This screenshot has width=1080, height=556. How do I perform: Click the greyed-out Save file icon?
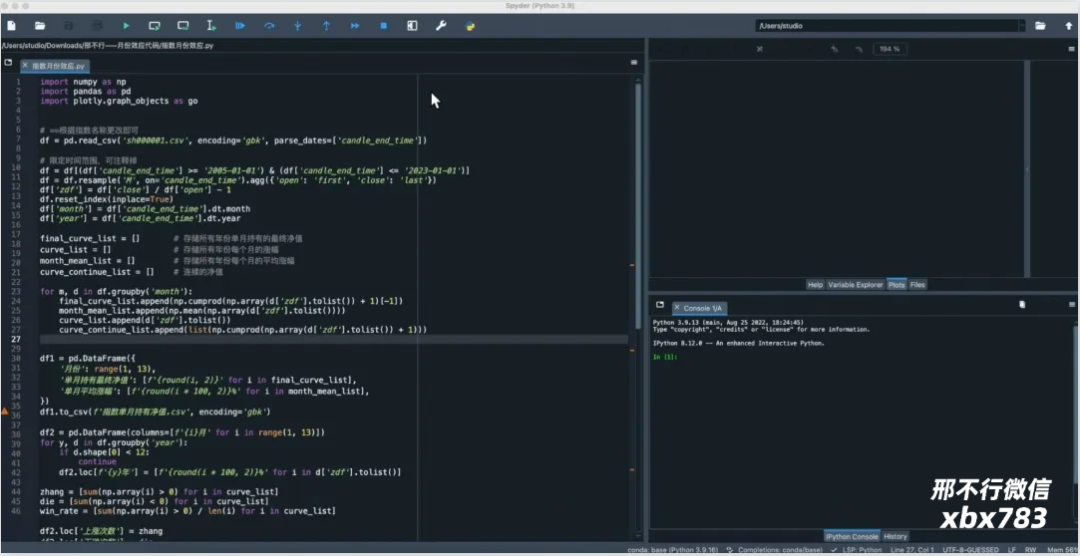click(68, 25)
